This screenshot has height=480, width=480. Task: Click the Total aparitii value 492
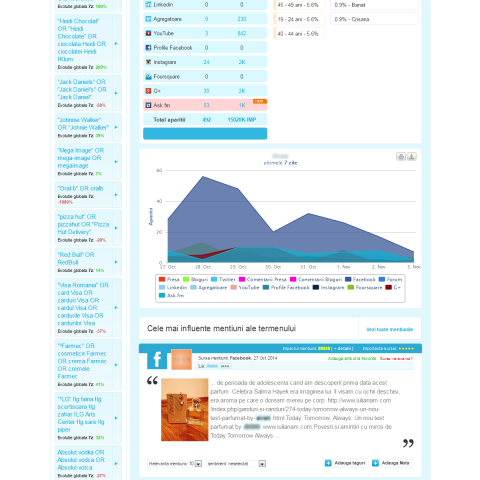(x=207, y=120)
